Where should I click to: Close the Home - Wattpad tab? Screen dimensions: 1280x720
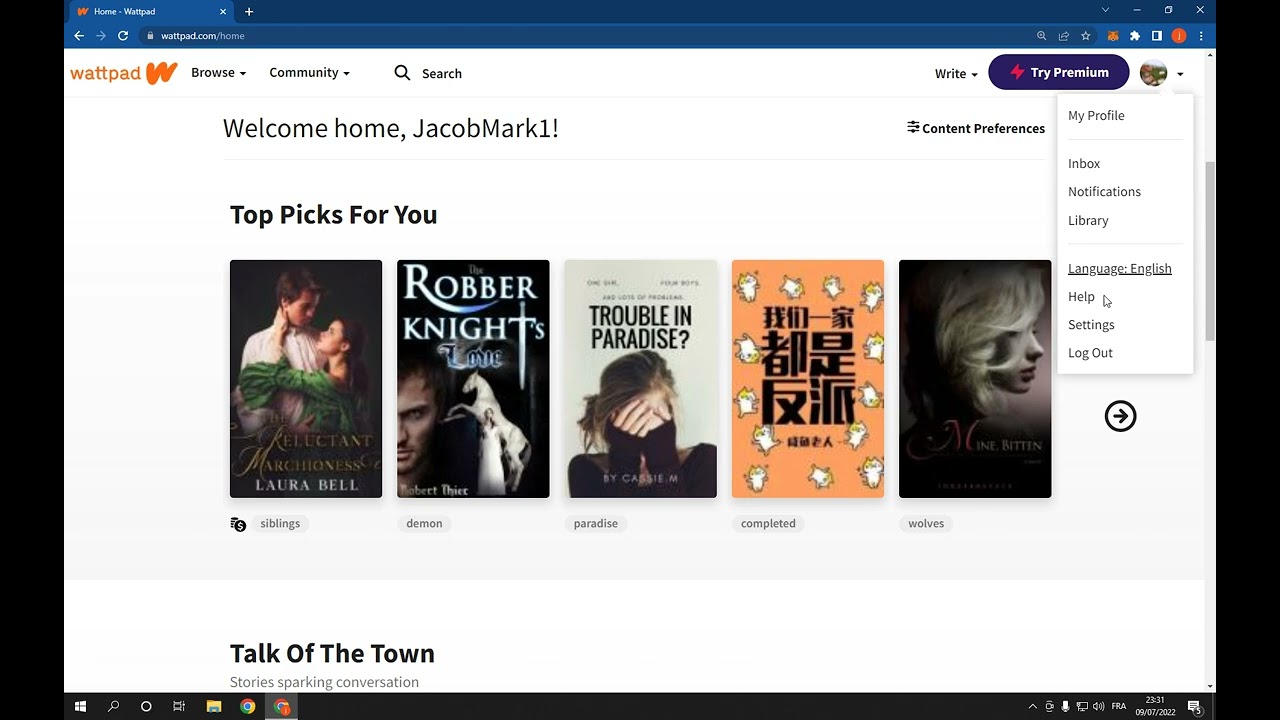[x=223, y=12]
